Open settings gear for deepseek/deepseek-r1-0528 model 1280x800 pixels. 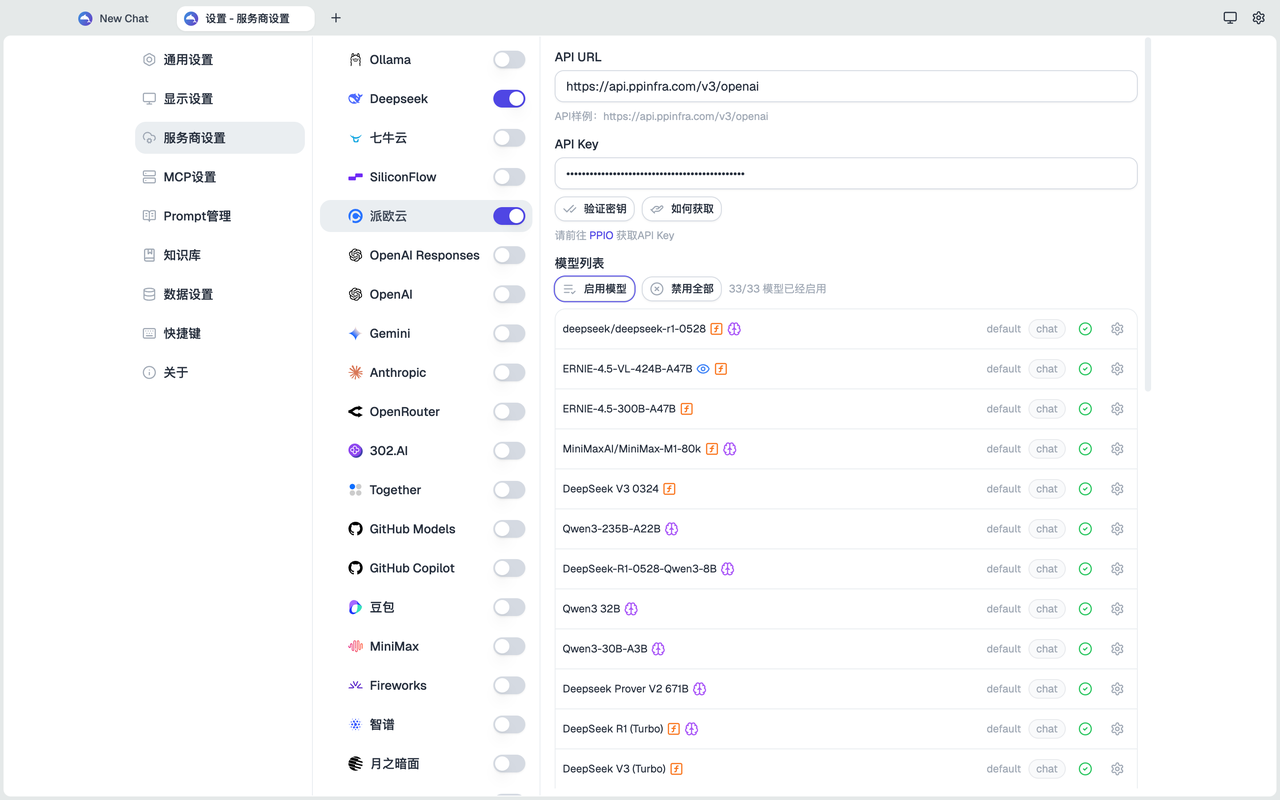point(1117,328)
